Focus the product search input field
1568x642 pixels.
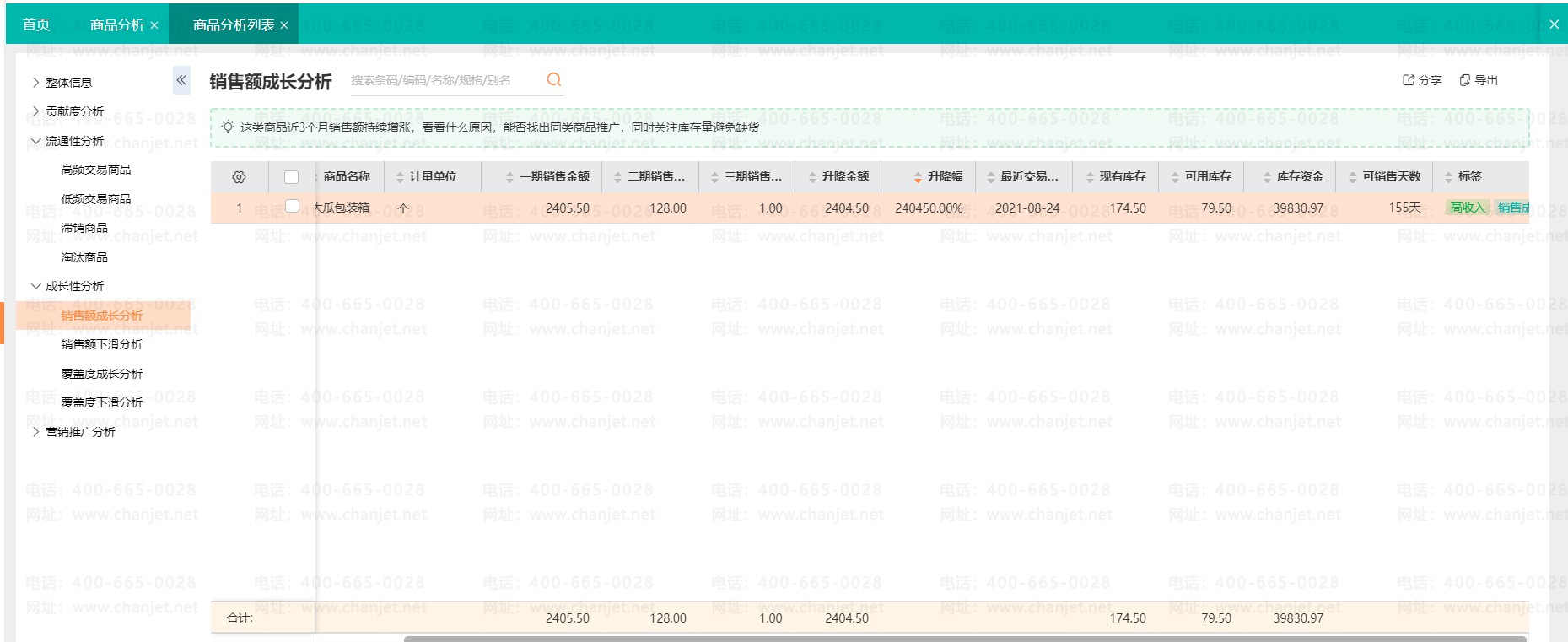coord(443,80)
